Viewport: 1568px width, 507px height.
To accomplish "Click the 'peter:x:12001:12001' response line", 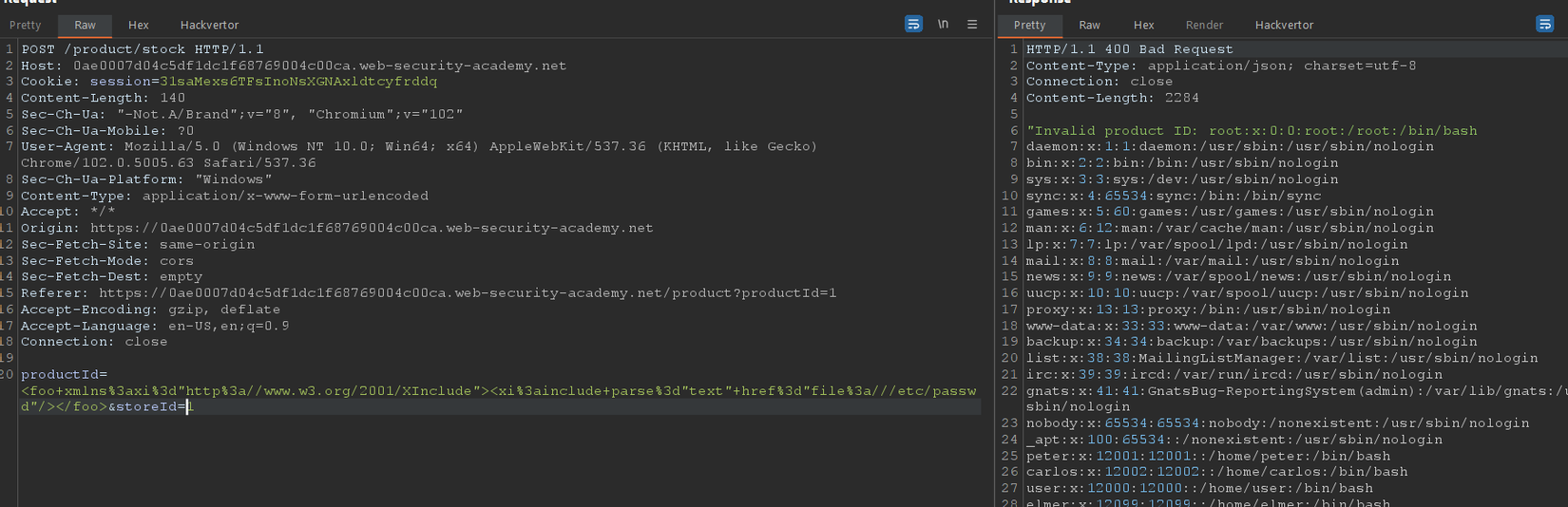I will (x=1209, y=456).
